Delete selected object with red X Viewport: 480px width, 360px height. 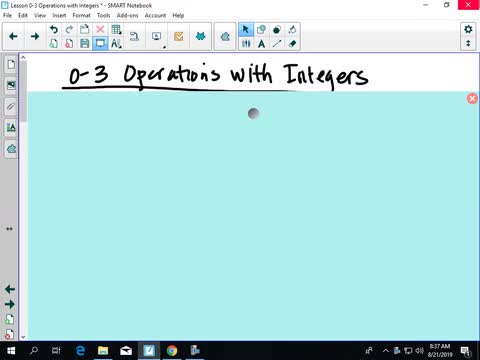click(x=100, y=29)
